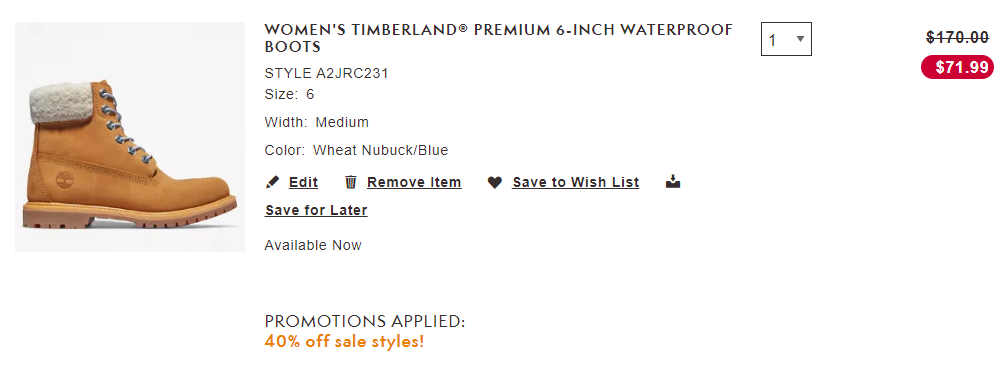Viewport: 1004px width, 374px height.
Task: Open the Edit link for this item
Action: pyautogui.click(x=304, y=183)
